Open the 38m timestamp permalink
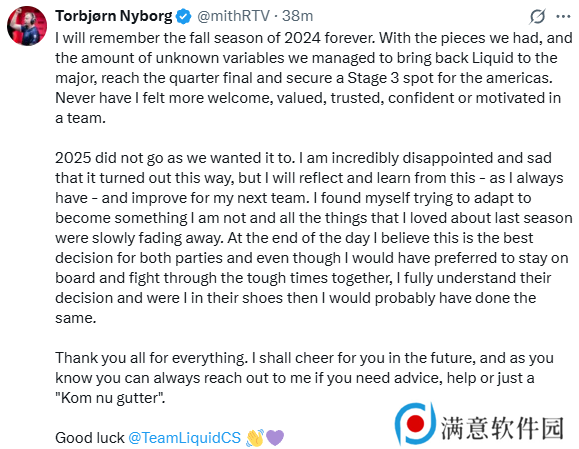 click(298, 16)
